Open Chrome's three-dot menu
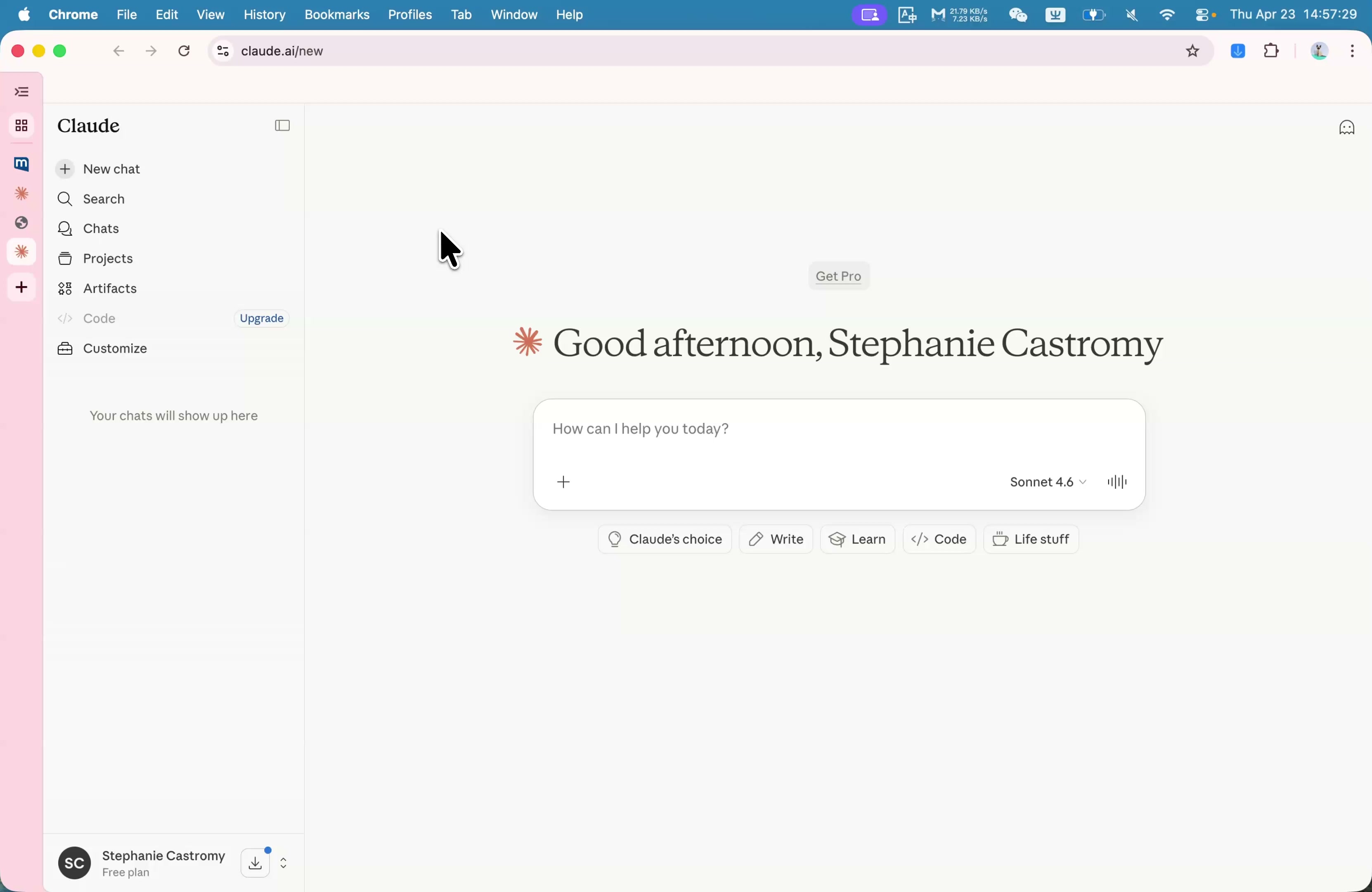Viewport: 1372px width, 892px height. coord(1353,51)
